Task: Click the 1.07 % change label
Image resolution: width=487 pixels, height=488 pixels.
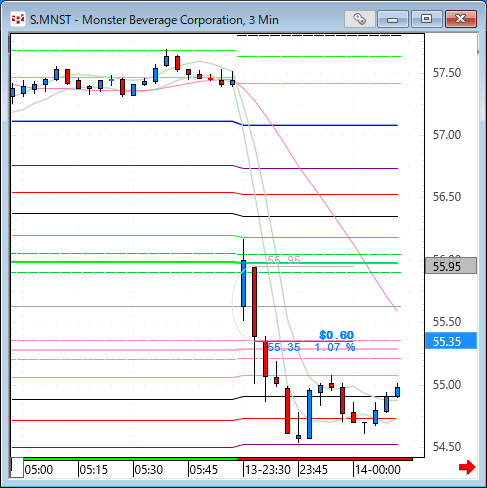Action: click(335, 347)
